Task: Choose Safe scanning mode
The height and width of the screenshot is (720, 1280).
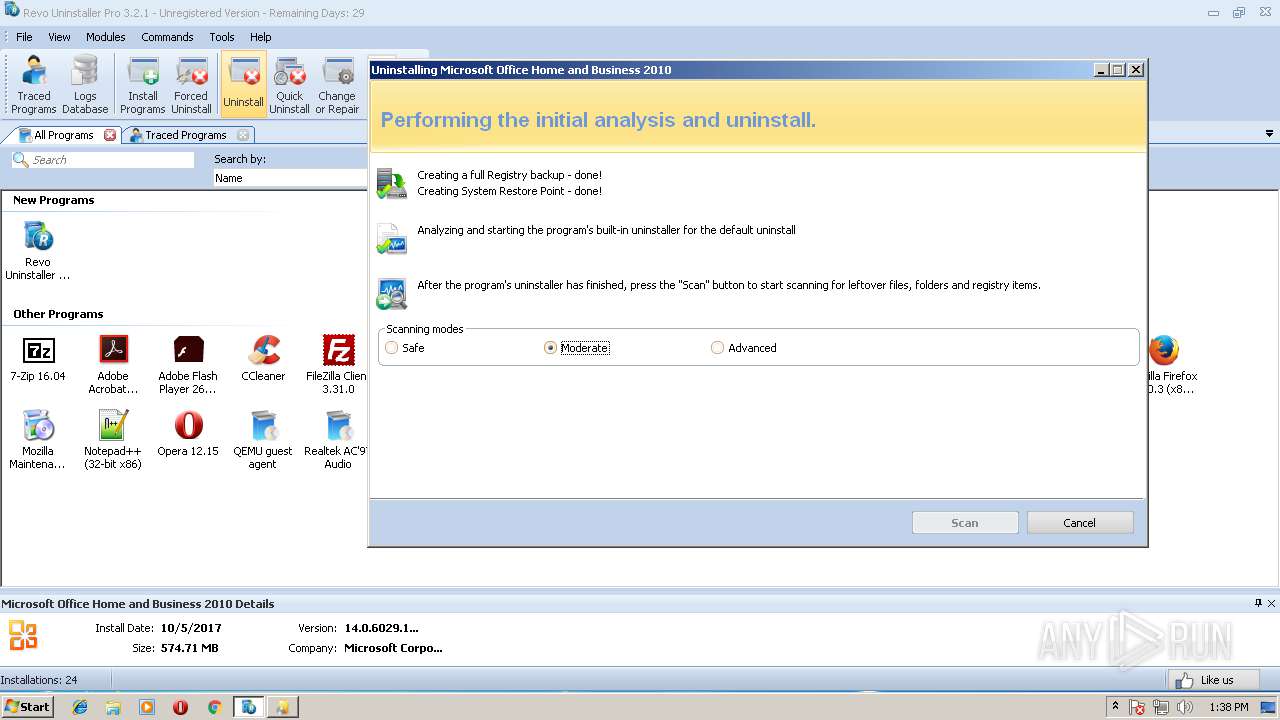Action: click(x=405, y=348)
